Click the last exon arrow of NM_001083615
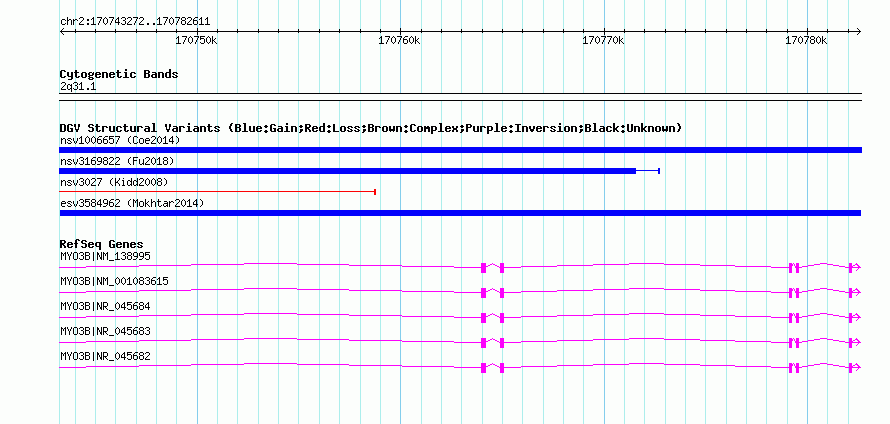 click(855, 293)
